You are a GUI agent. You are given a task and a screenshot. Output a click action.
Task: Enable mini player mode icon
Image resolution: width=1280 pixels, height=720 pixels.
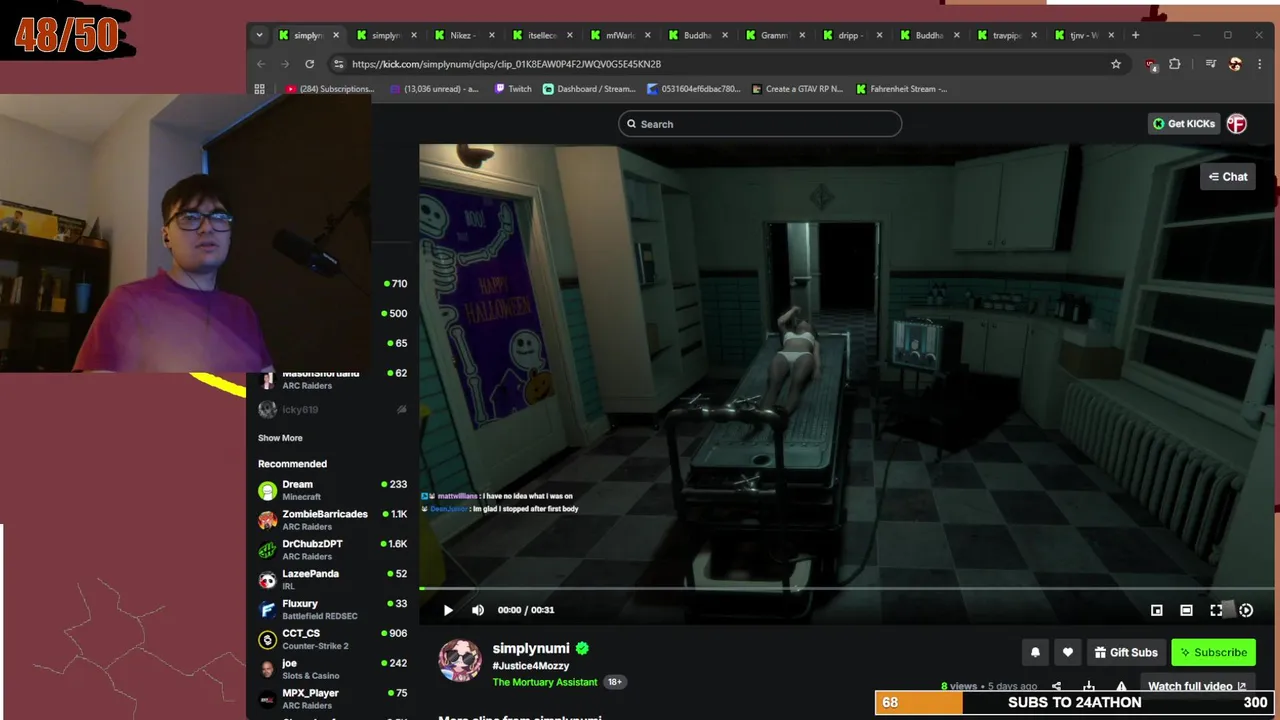click(x=1156, y=610)
